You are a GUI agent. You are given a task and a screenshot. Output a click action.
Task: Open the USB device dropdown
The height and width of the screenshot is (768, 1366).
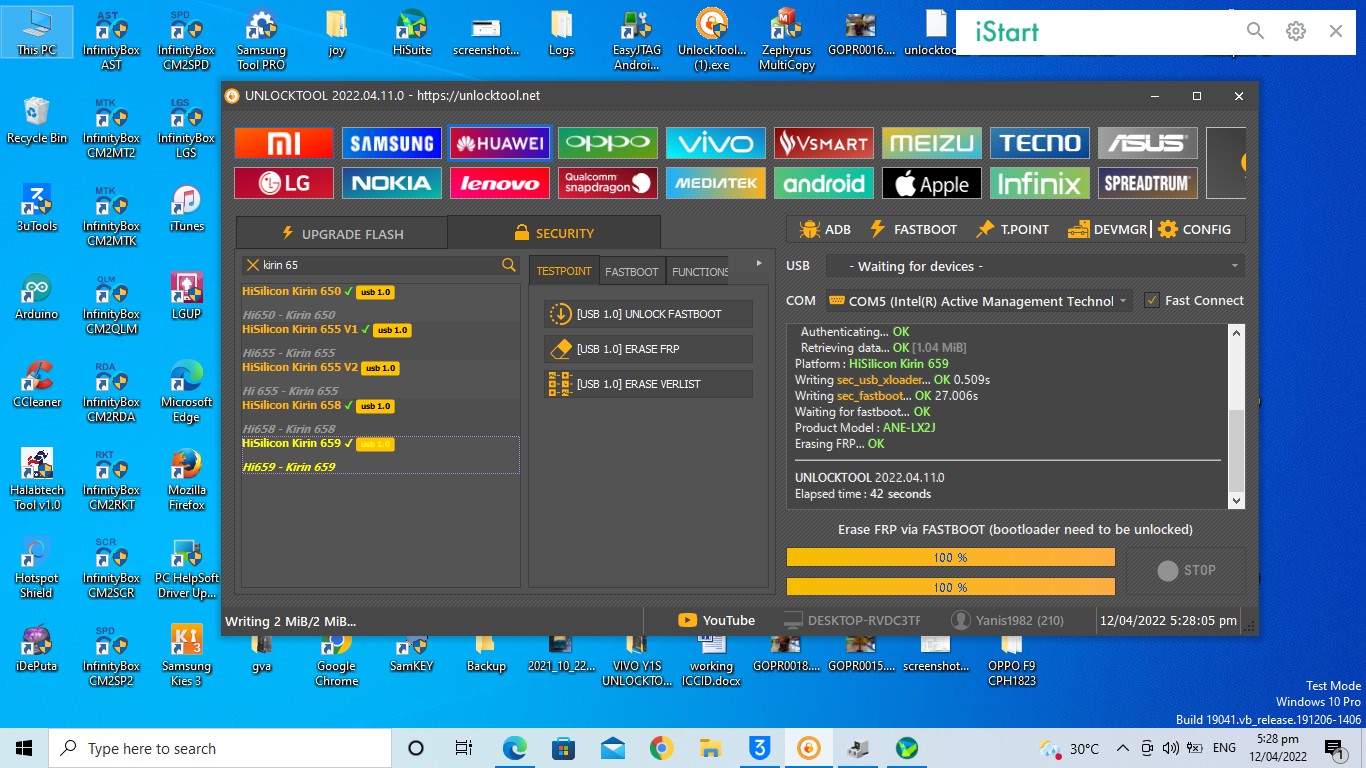[1035, 266]
